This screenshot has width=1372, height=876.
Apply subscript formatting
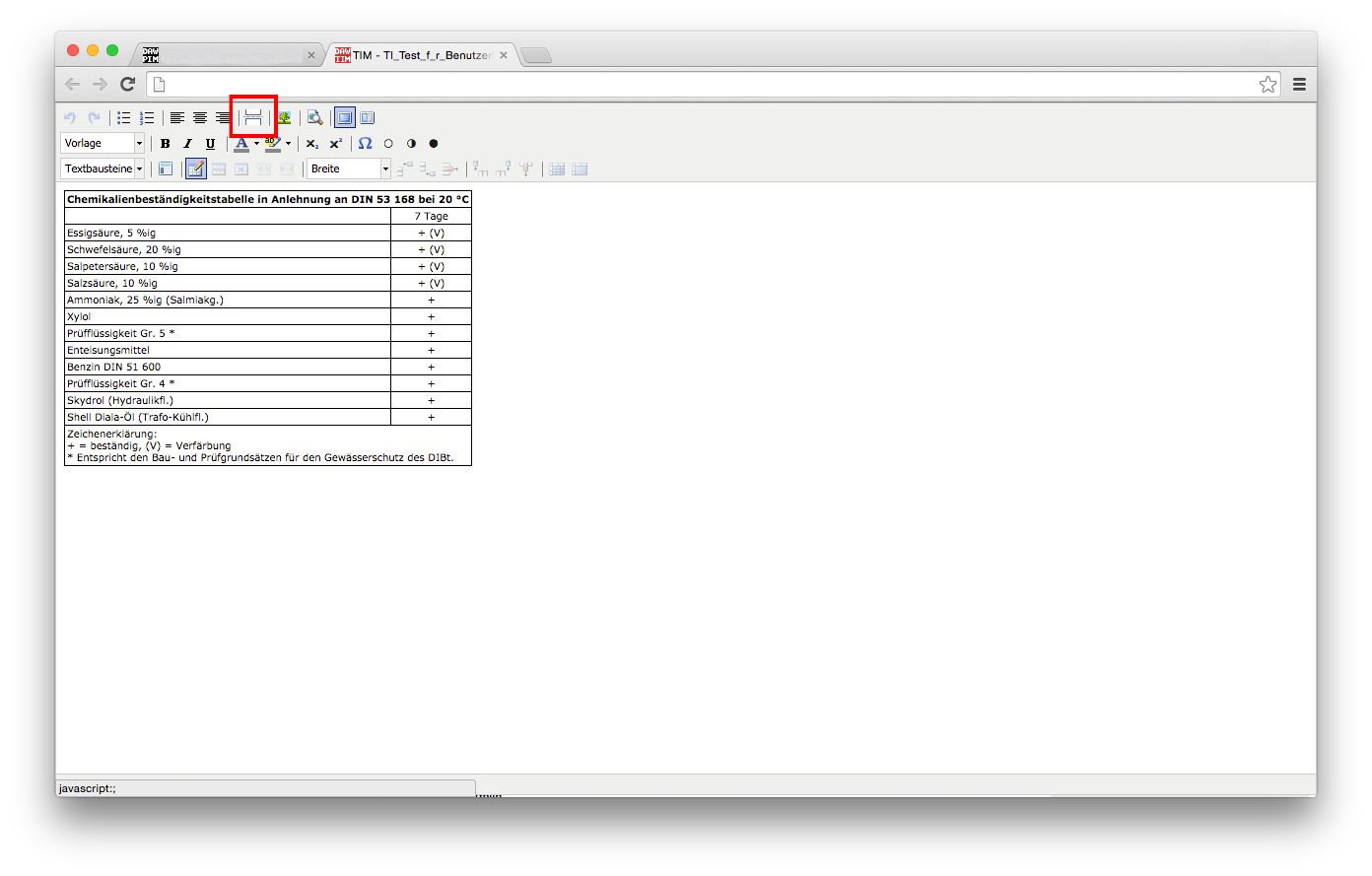point(311,144)
